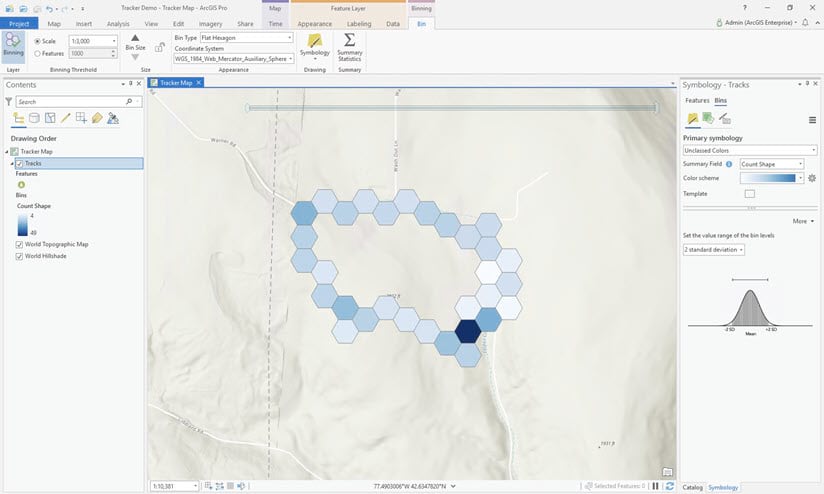Click the time slider bar on map
Image resolution: width=824 pixels, height=494 pixels.
(452, 108)
